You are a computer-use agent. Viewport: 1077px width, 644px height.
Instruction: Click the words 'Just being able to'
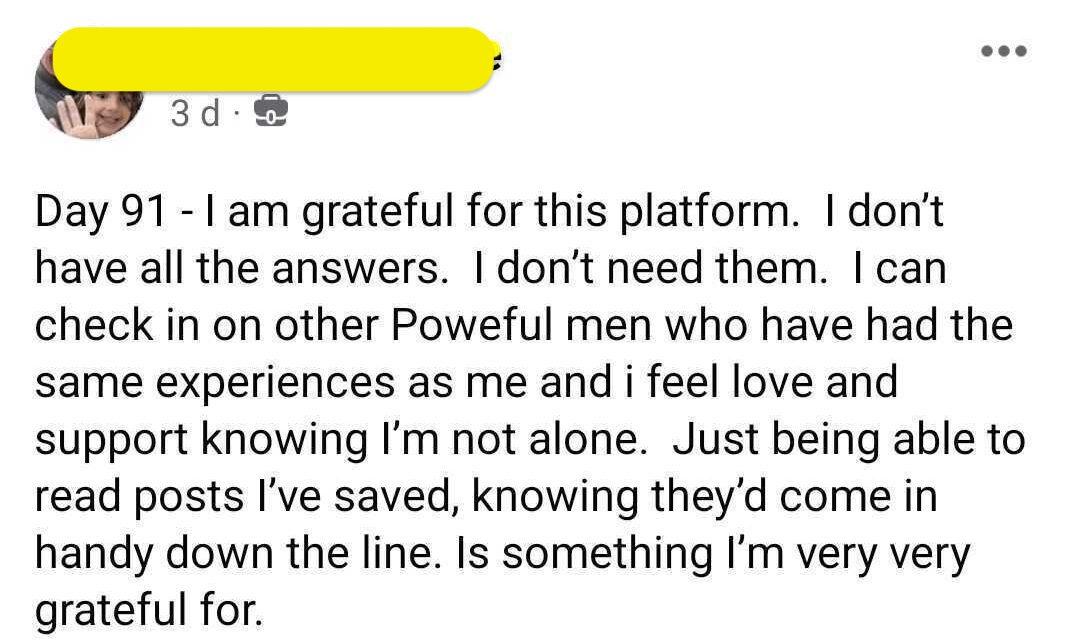click(849, 439)
